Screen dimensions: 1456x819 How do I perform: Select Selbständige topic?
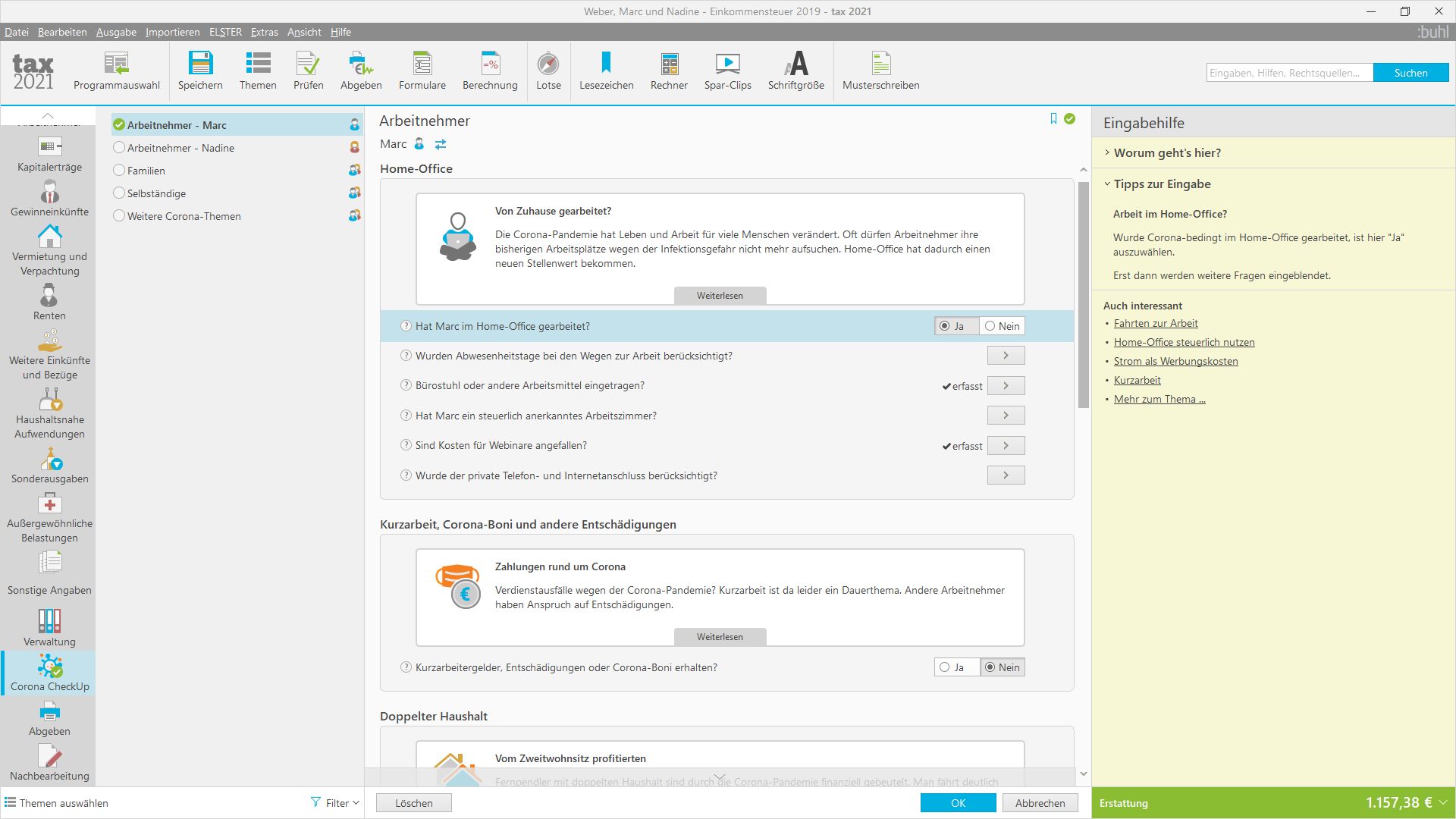[x=237, y=193]
